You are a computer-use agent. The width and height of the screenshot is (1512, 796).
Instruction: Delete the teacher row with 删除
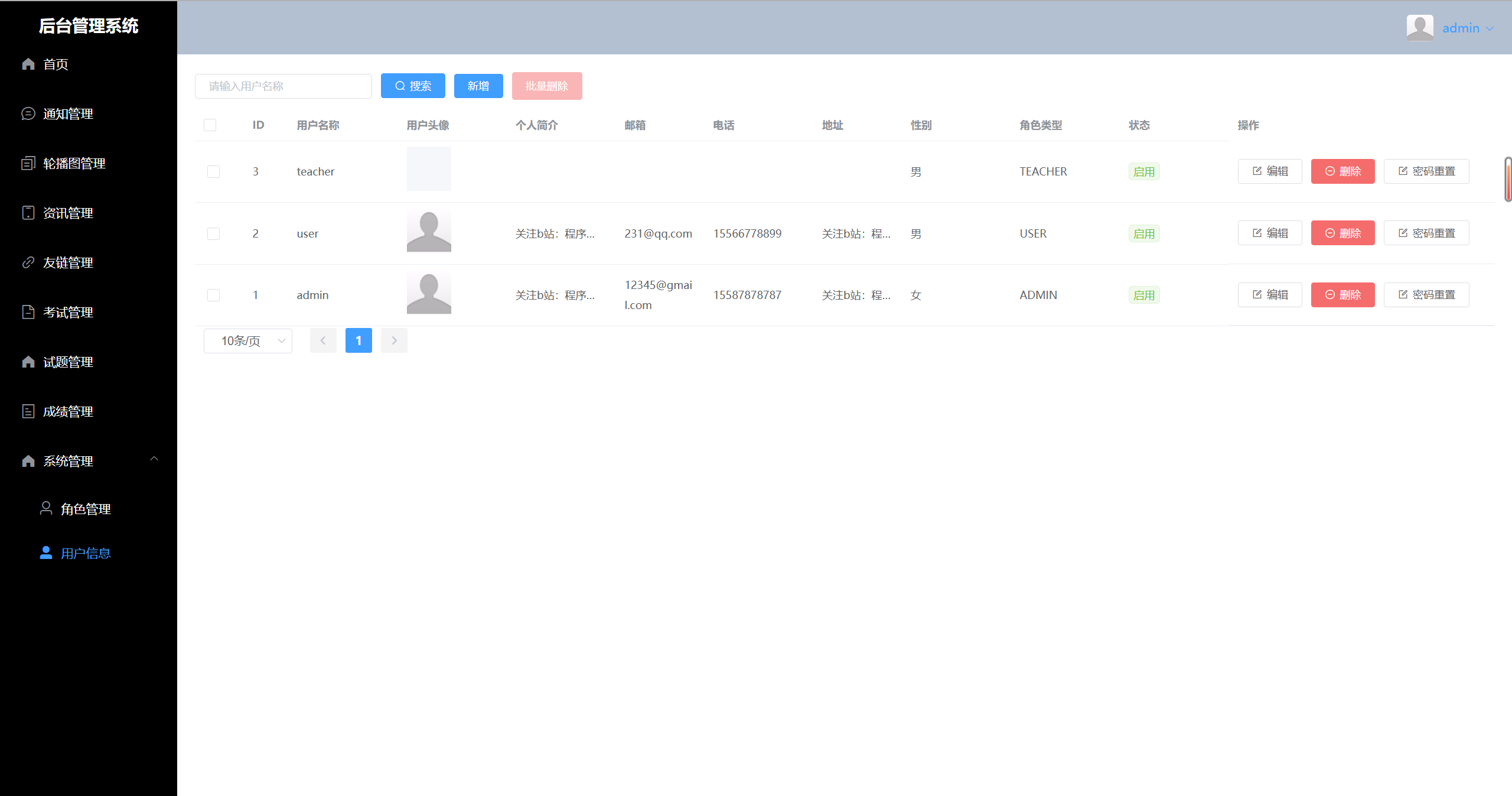pyautogui.click(x=1343, y=171)
